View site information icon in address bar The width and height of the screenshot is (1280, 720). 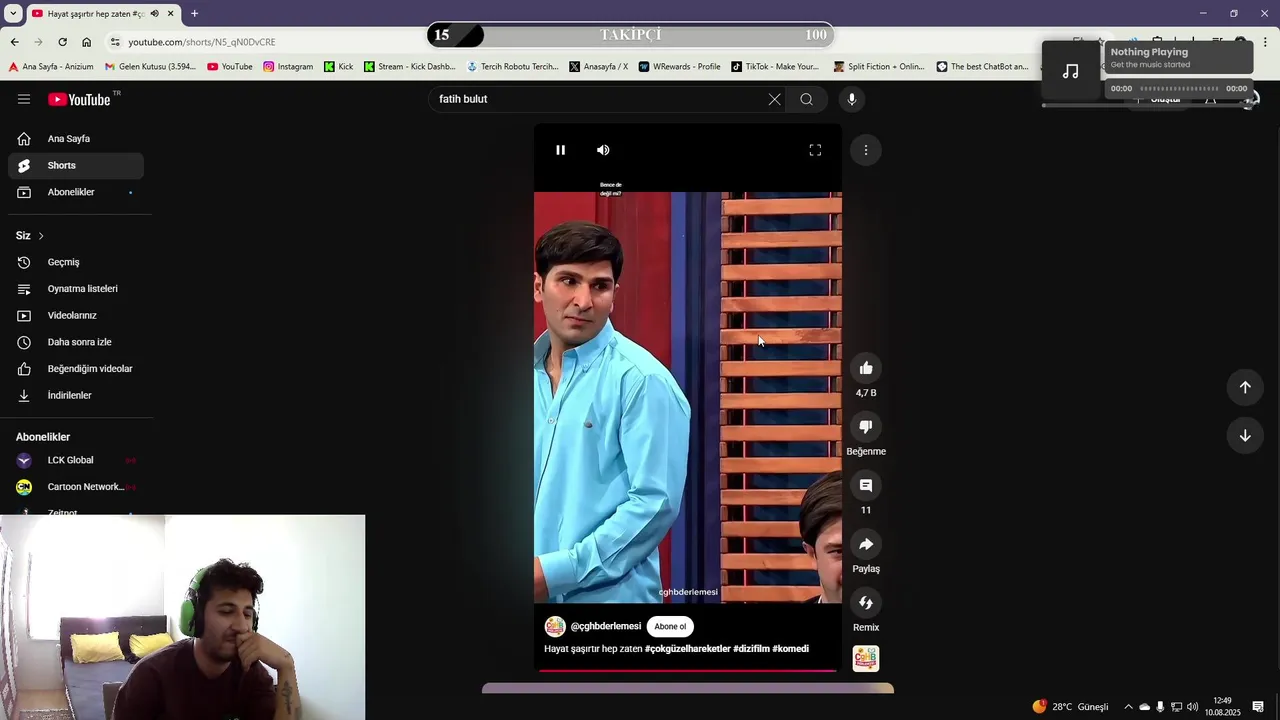(115, 42)
